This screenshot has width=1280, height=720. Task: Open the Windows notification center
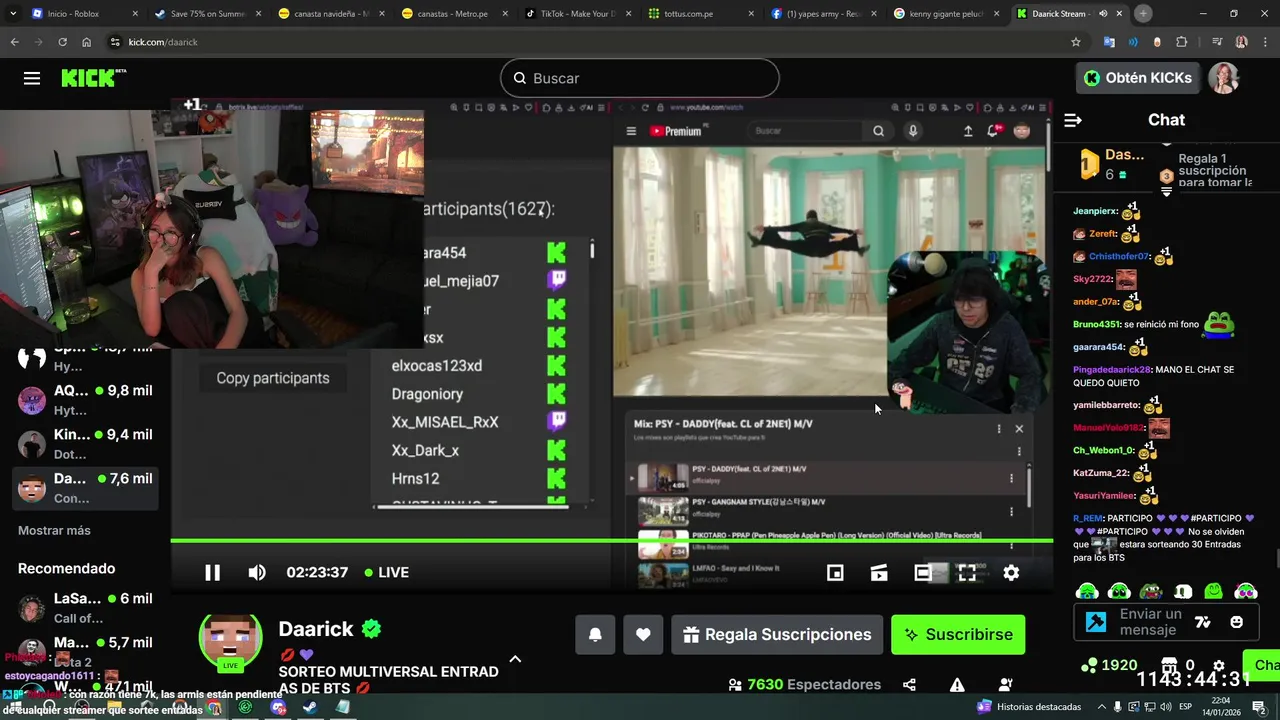click(1259, 707)
